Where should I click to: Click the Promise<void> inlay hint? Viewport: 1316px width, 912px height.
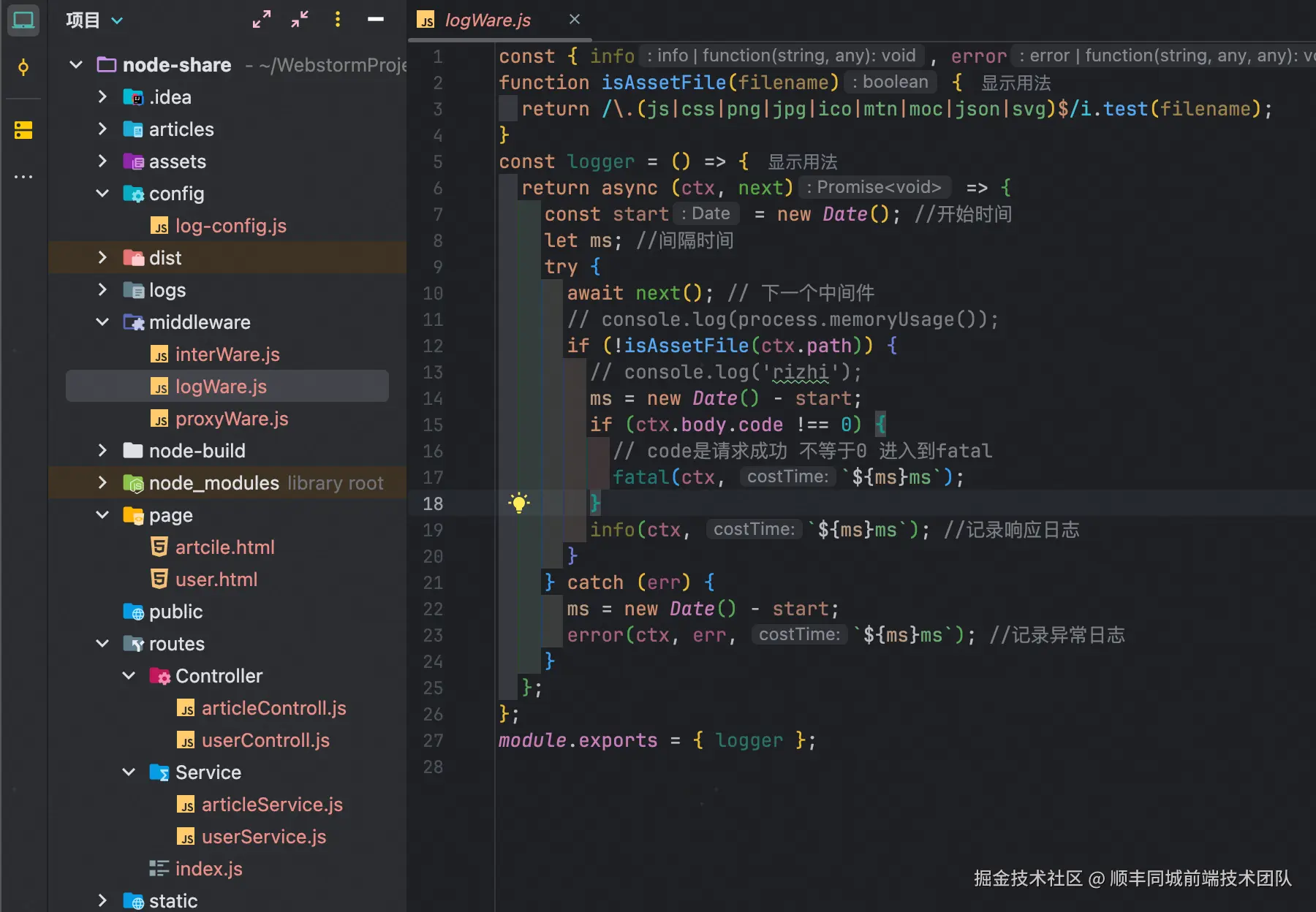(x=875, y=188)
